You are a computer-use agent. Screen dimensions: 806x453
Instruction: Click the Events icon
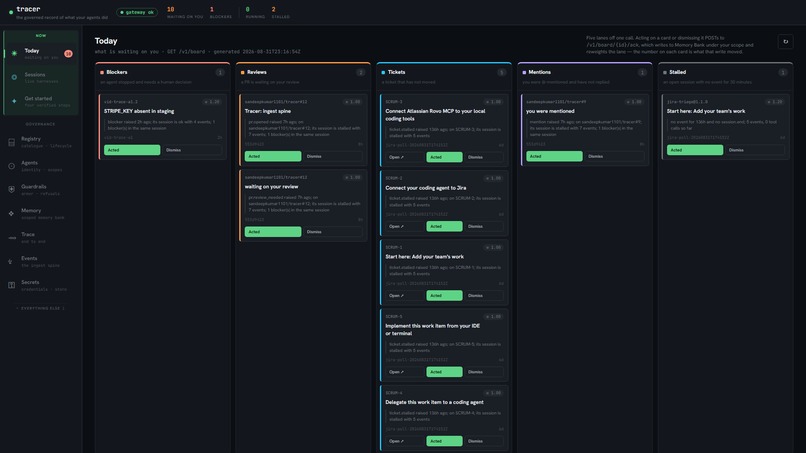coord(10,261)
